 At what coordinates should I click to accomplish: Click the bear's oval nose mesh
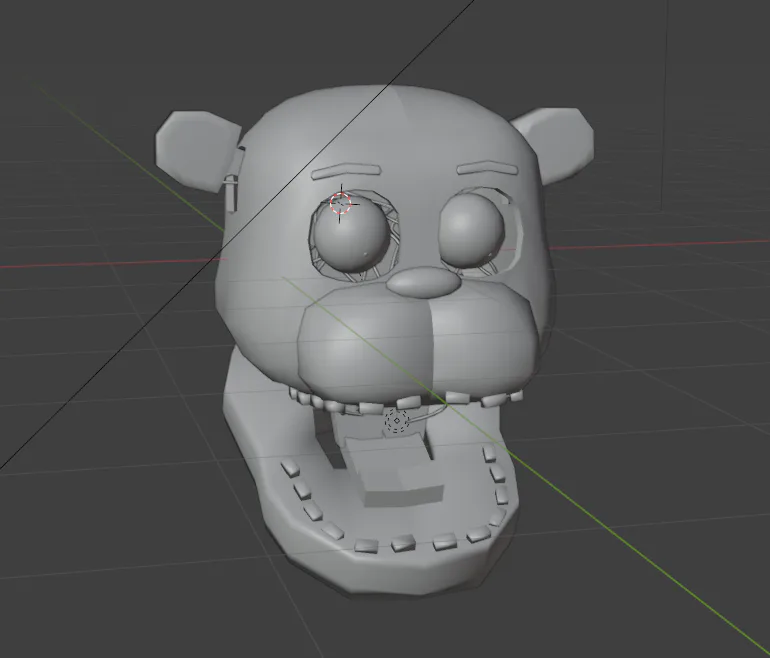pyautogui.click(x=424, y=282)
